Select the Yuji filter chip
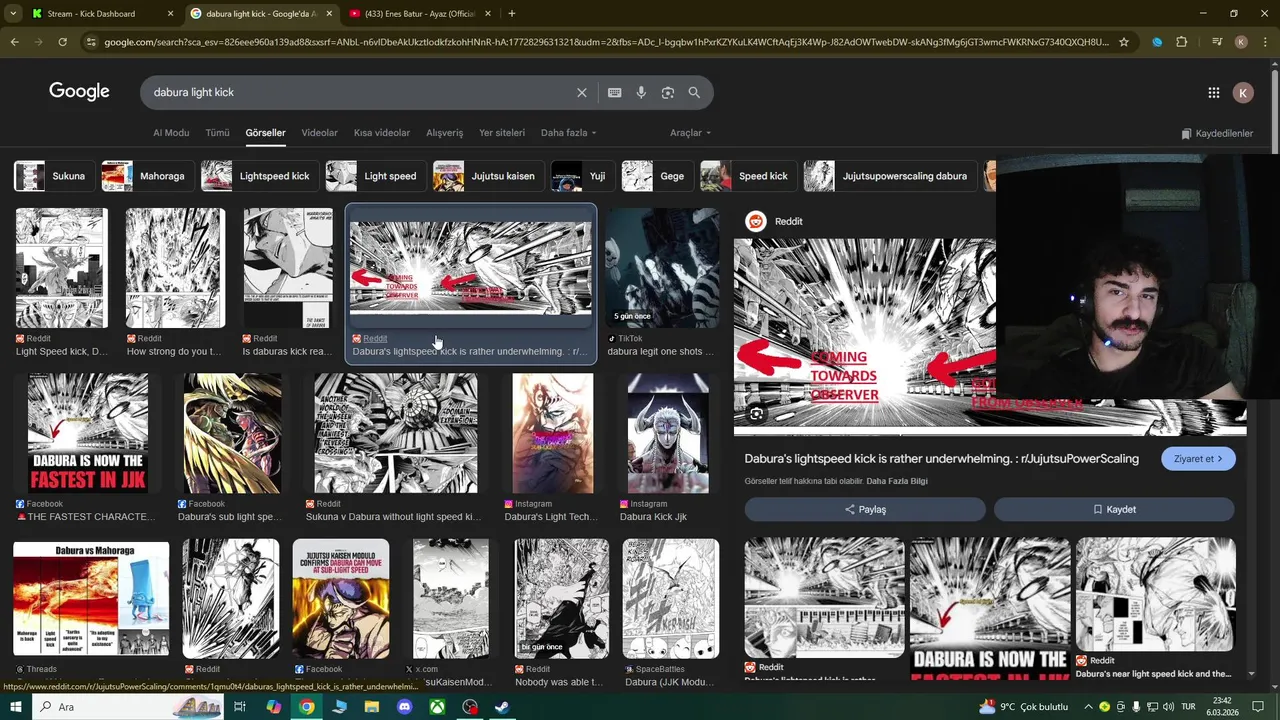Screen dimensions: 1280x720 (x=582, y=176)
